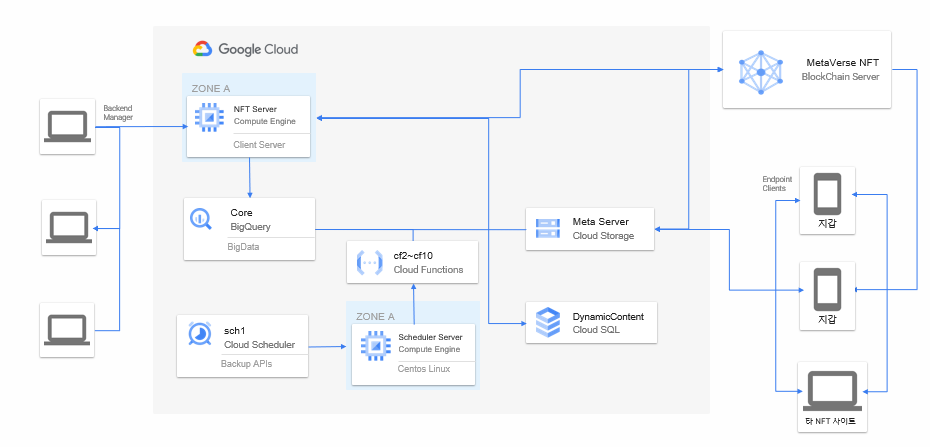Select the BlockChain Server text
This screenshot has width=930, height=447.
[840, 76]
